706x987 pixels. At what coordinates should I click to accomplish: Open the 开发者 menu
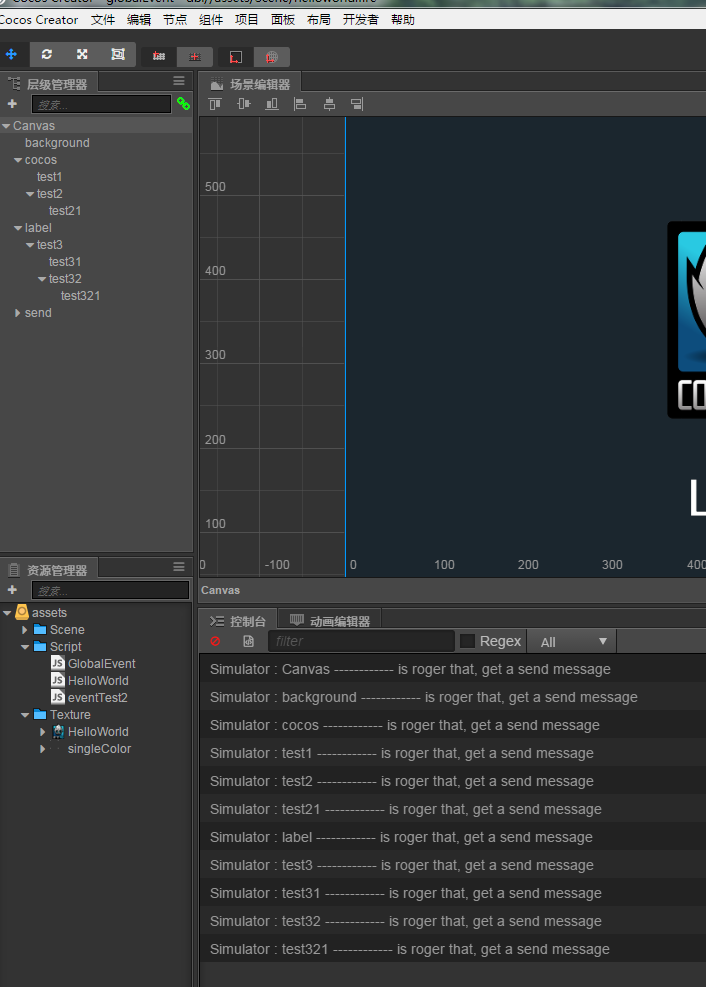[x=361, y=20]
